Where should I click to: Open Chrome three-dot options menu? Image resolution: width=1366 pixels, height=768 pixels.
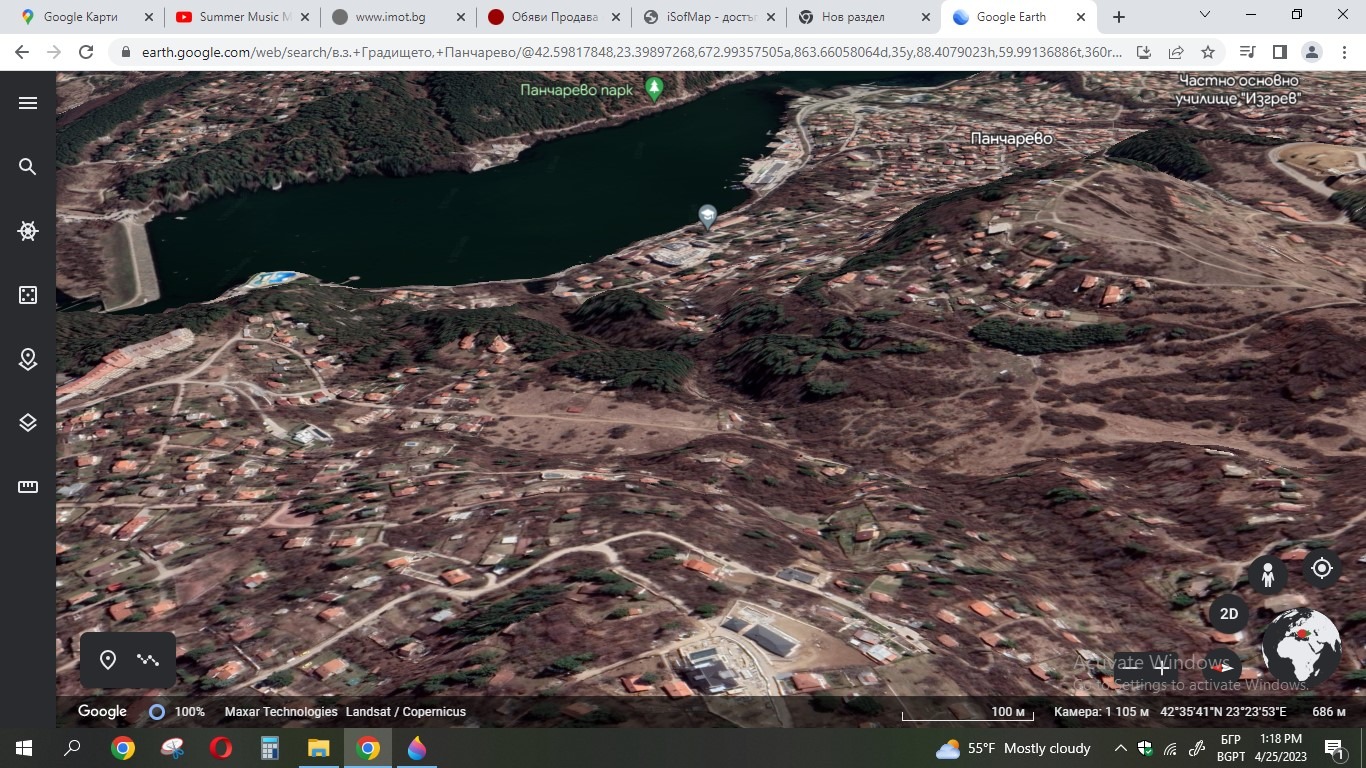point(1343,52)
